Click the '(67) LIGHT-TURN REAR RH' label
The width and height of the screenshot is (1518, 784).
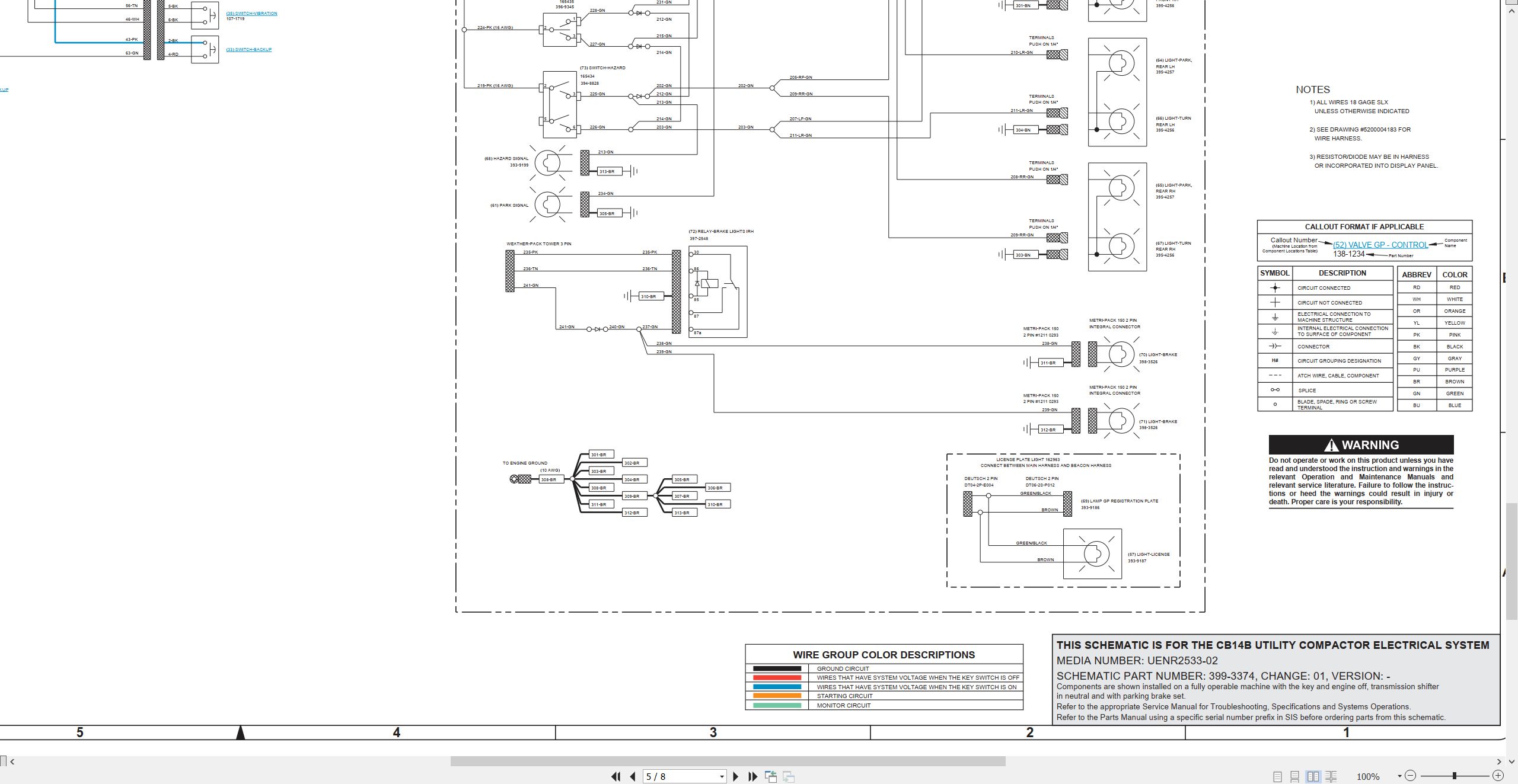1173,247
